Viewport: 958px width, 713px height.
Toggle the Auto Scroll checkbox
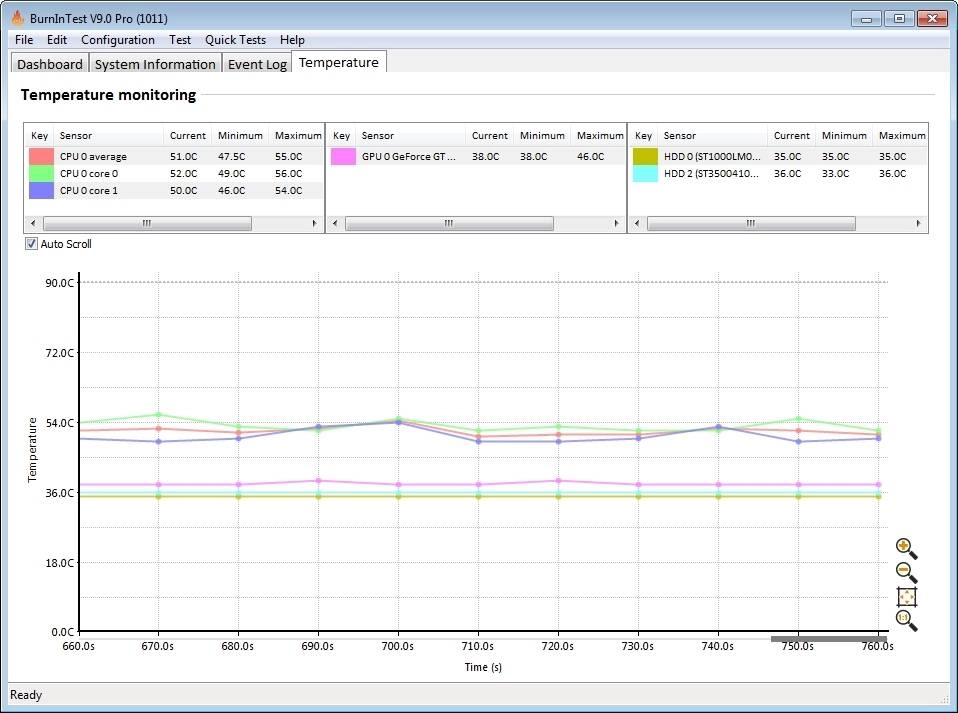(31, 244)
